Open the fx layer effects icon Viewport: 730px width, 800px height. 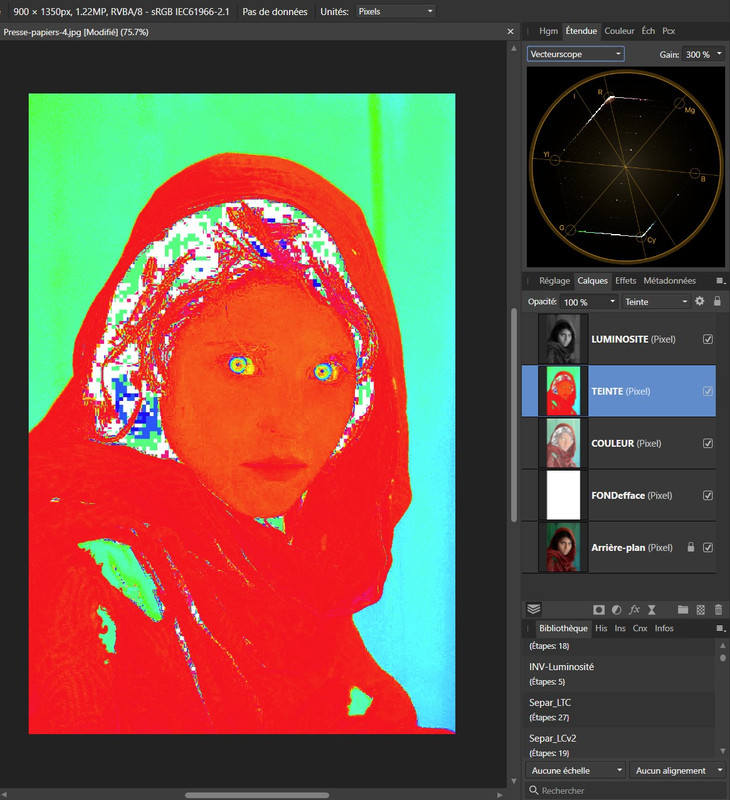point(634,610)
